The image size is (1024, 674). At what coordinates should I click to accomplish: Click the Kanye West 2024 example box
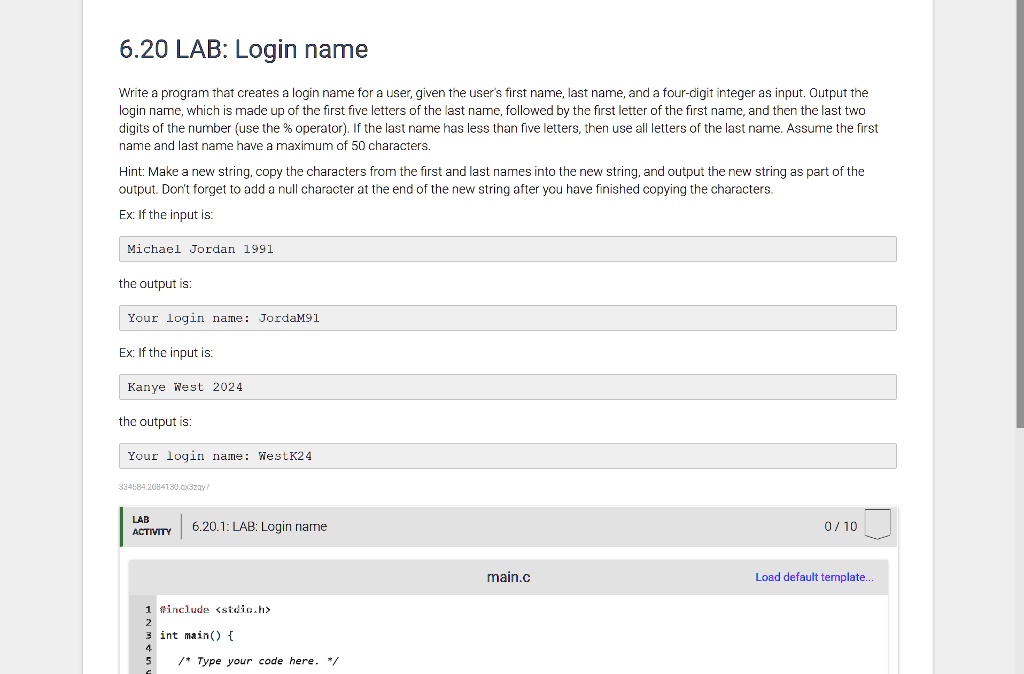tap(507, 386)
